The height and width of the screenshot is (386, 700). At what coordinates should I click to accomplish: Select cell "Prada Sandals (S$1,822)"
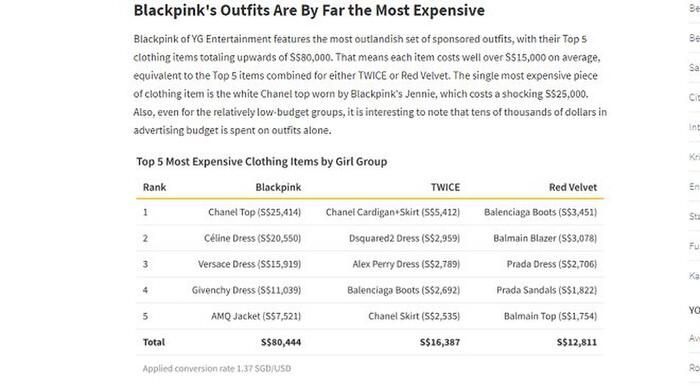tap(546, 290)
